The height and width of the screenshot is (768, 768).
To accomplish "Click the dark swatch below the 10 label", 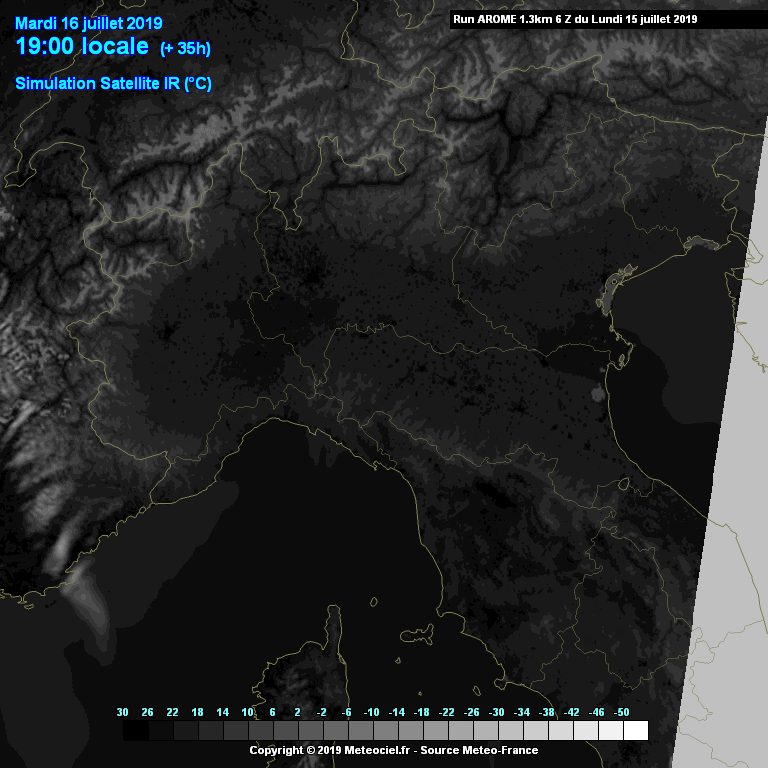I will click(x=261, y=730).
